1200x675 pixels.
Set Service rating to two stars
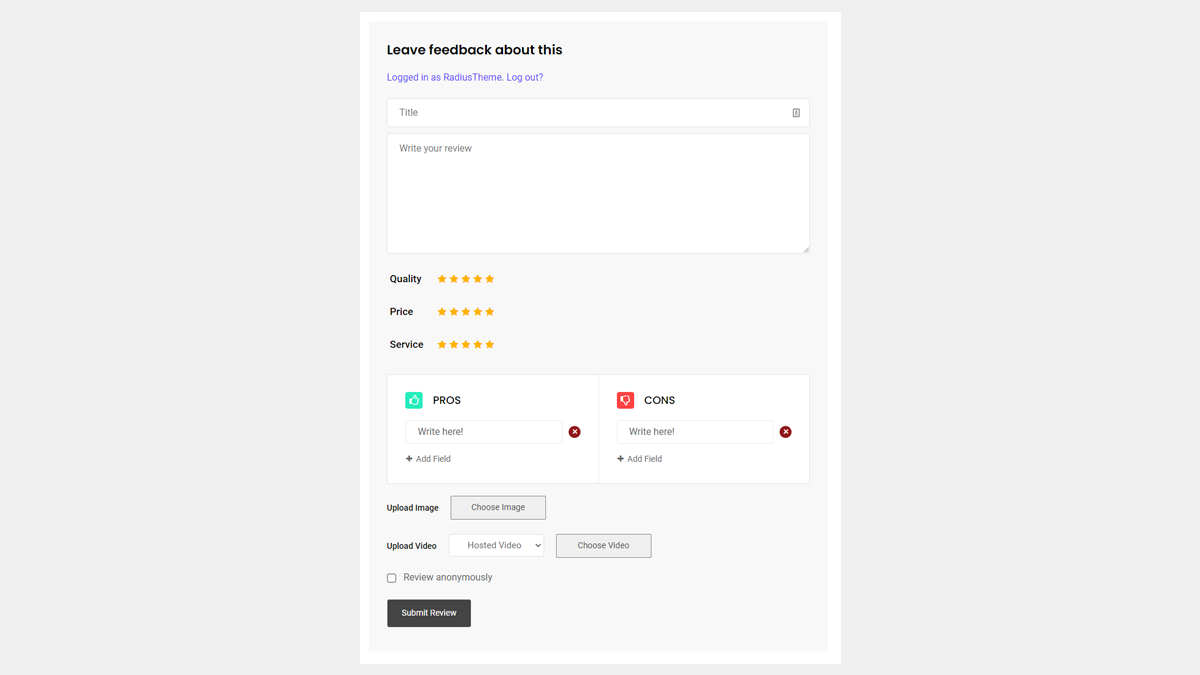(454, 345)
